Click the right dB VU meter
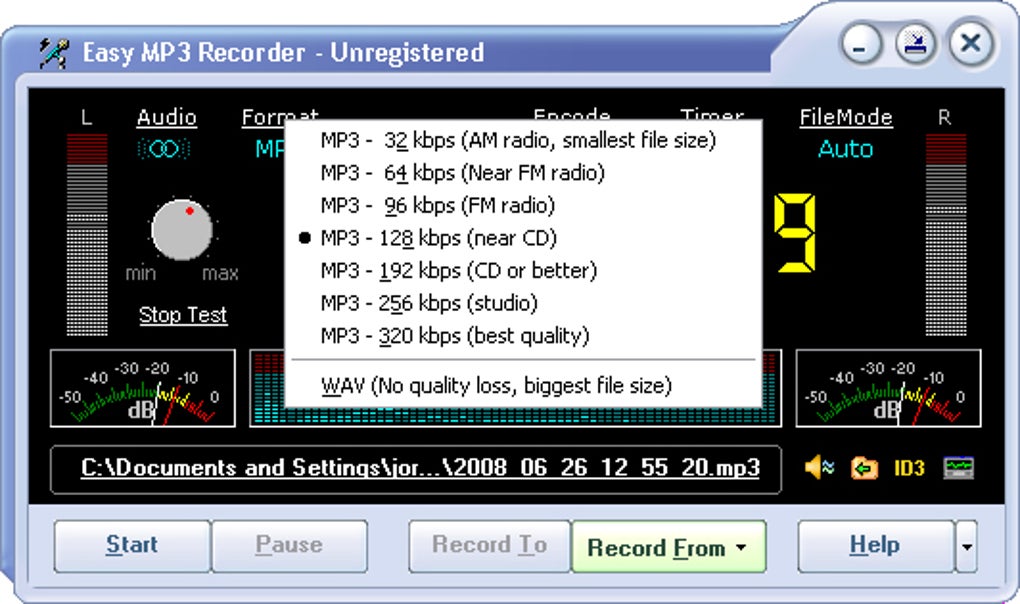 tap(888, 388)
